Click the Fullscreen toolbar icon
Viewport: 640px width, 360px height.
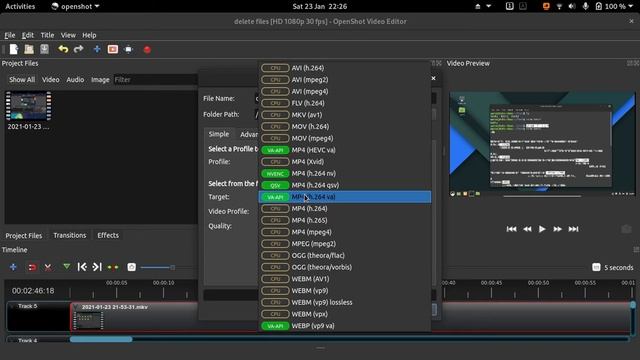pyautogui.click(x=129, y=49)
